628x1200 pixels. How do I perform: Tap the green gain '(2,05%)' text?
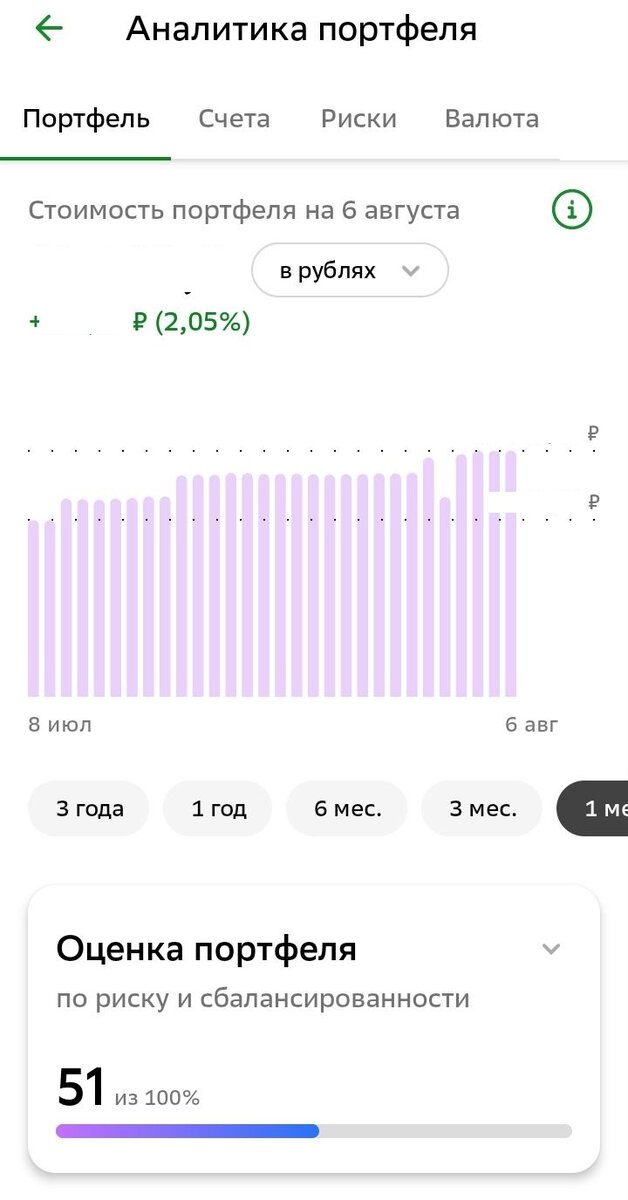[202, 322]
